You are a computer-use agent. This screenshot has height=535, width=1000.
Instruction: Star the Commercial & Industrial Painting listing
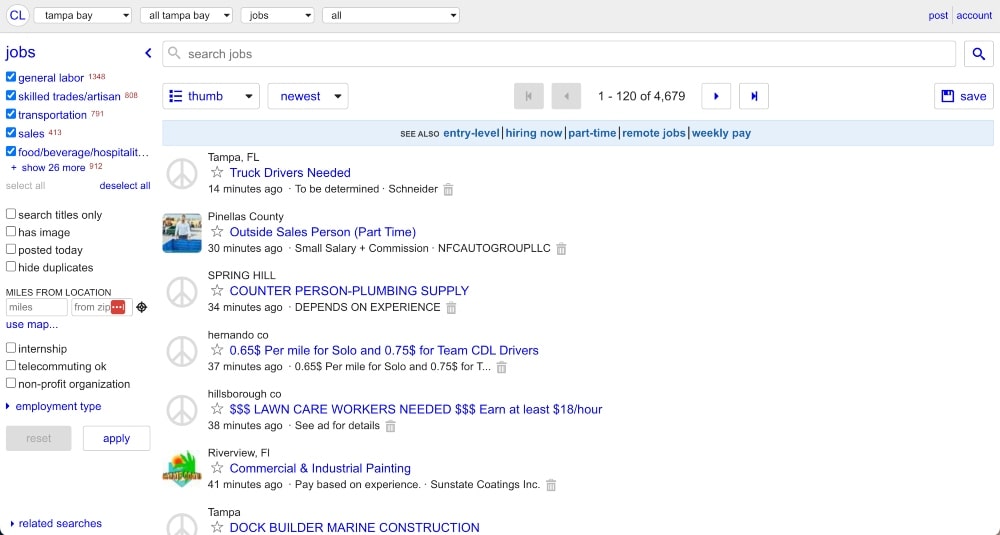(x=217, y=468)
